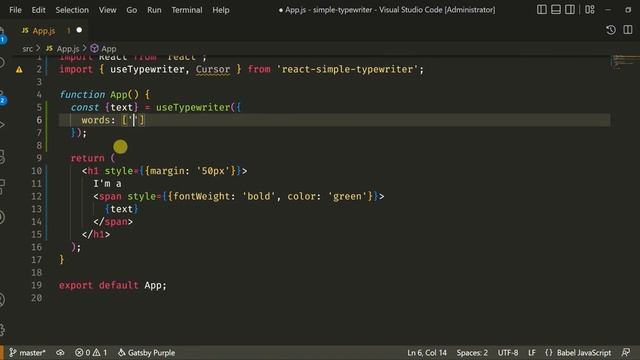Screen dimensions: 640x360
Task: Restore down the VS Code window
Action: [628, 9]
